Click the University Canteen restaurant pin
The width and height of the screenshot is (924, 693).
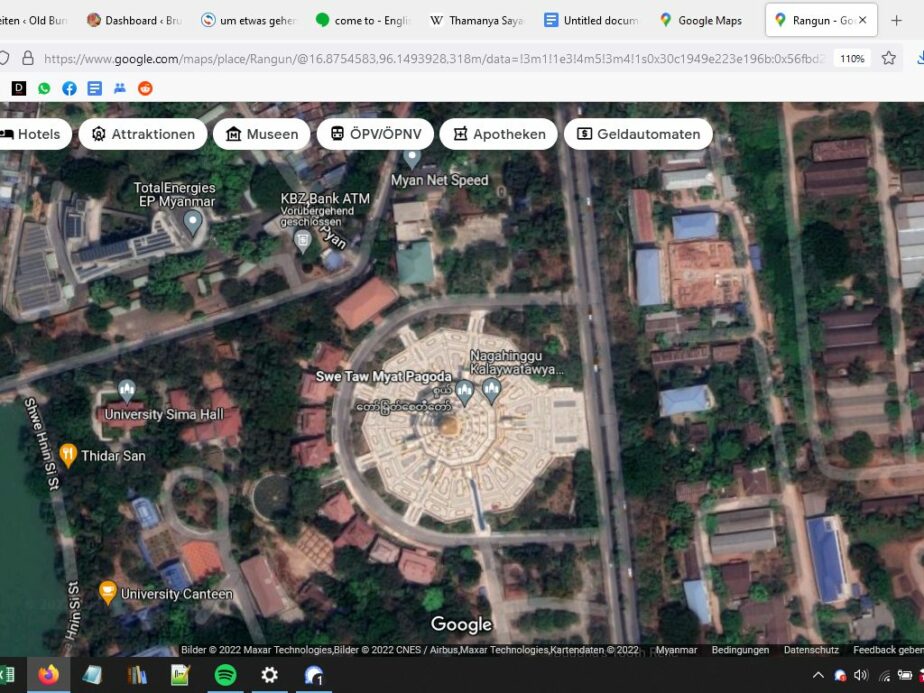[107, 593]
